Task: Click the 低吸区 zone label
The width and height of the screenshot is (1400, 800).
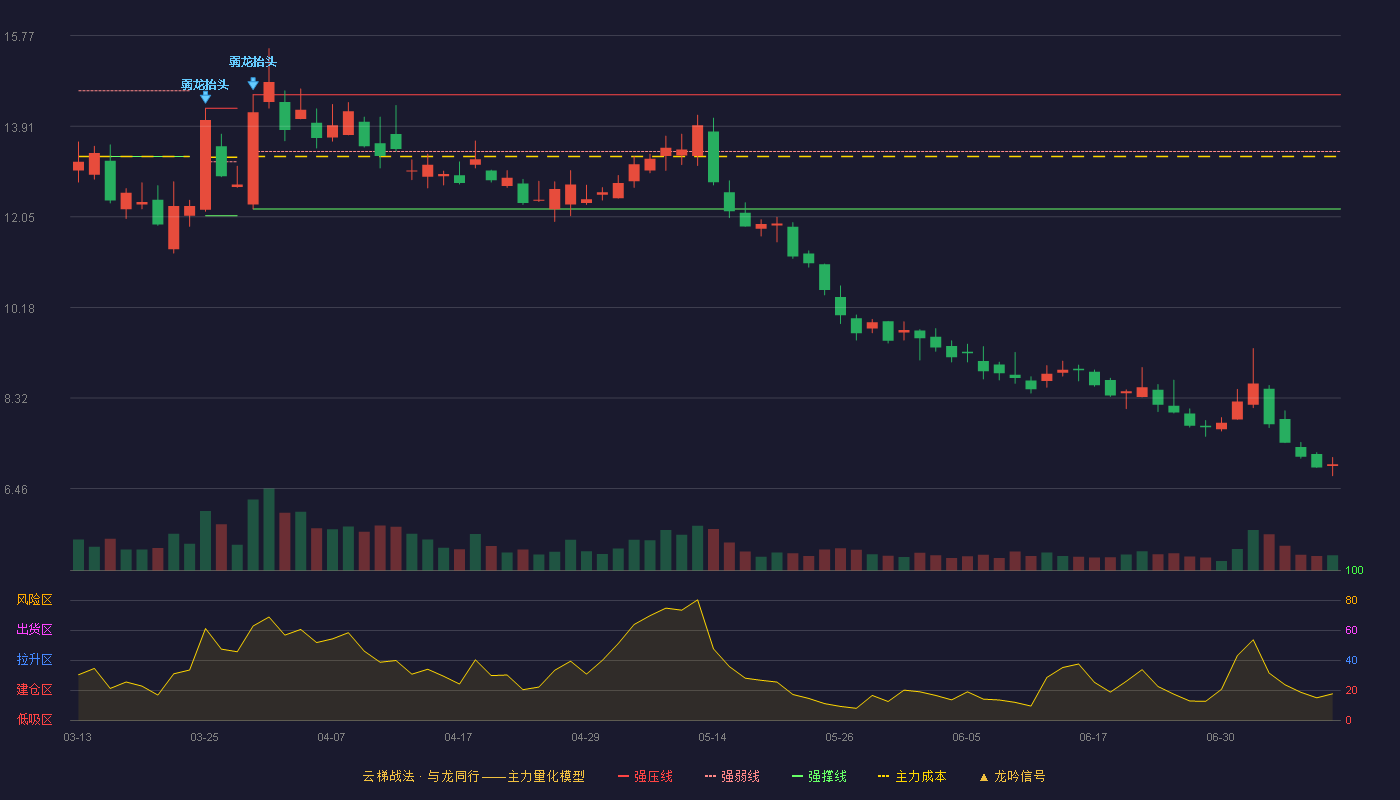Action: (34, 719)
